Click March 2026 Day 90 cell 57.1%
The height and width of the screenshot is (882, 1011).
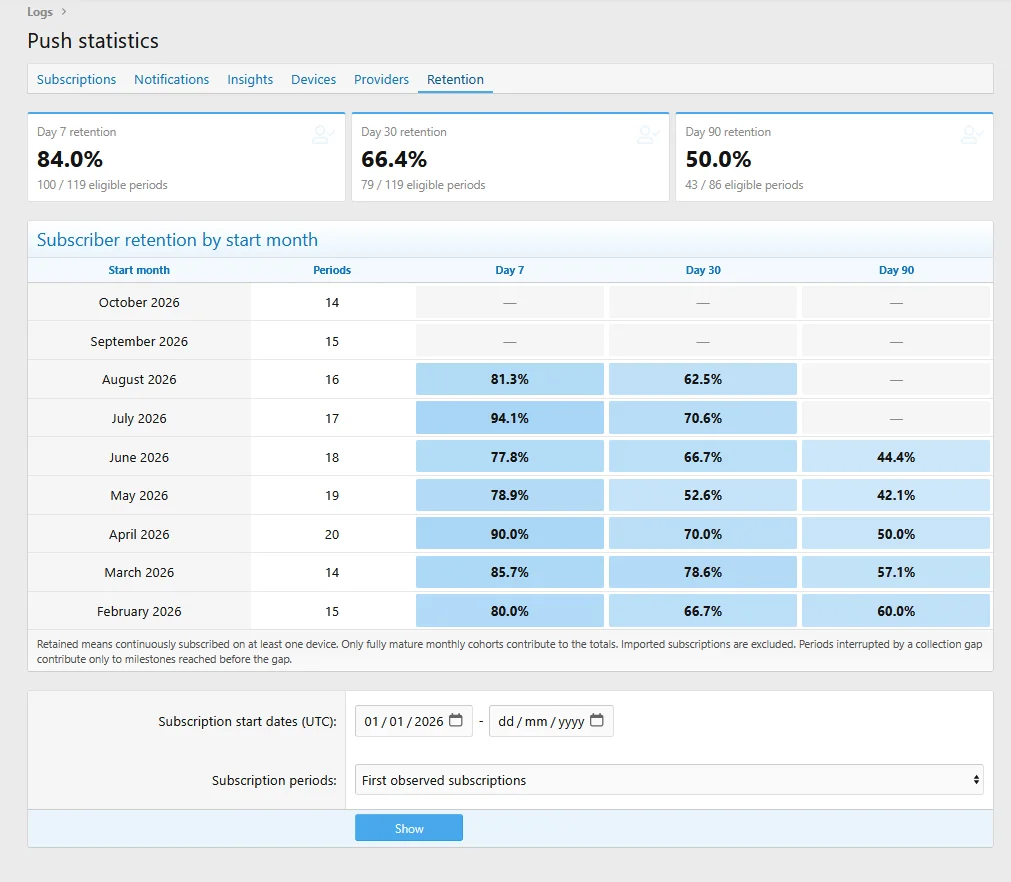click(896, 572)
